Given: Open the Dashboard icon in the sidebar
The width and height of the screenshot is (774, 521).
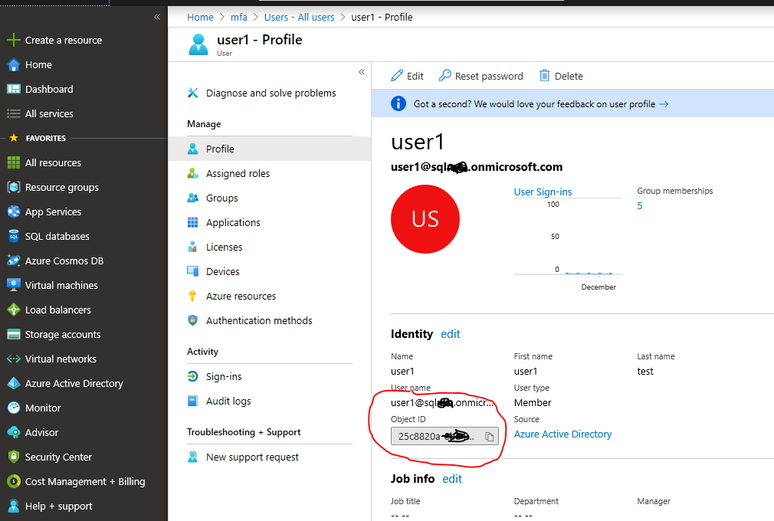Looking at the screenshot, I should tap(14, 89).
